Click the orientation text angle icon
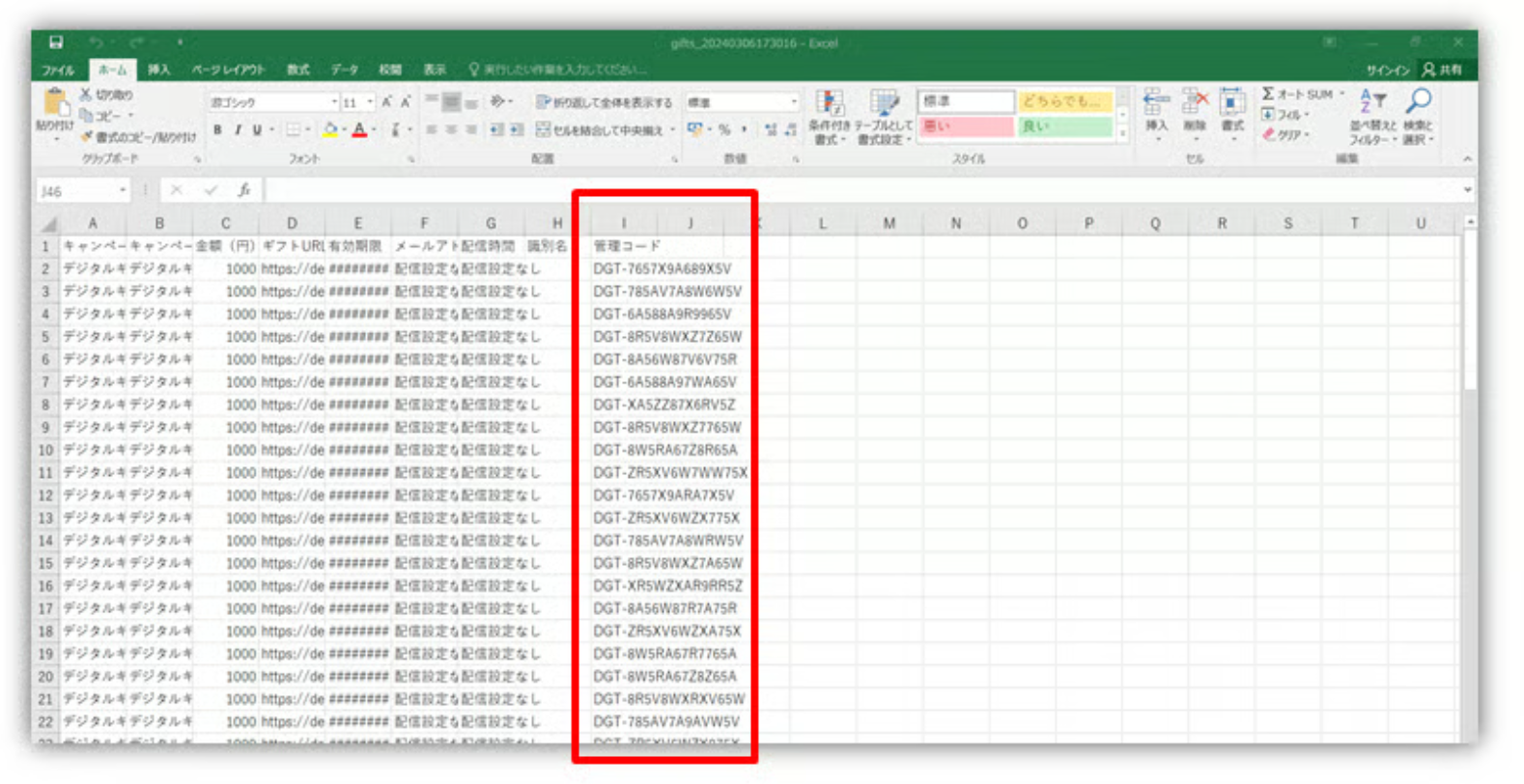 click(x=498, y=102)
